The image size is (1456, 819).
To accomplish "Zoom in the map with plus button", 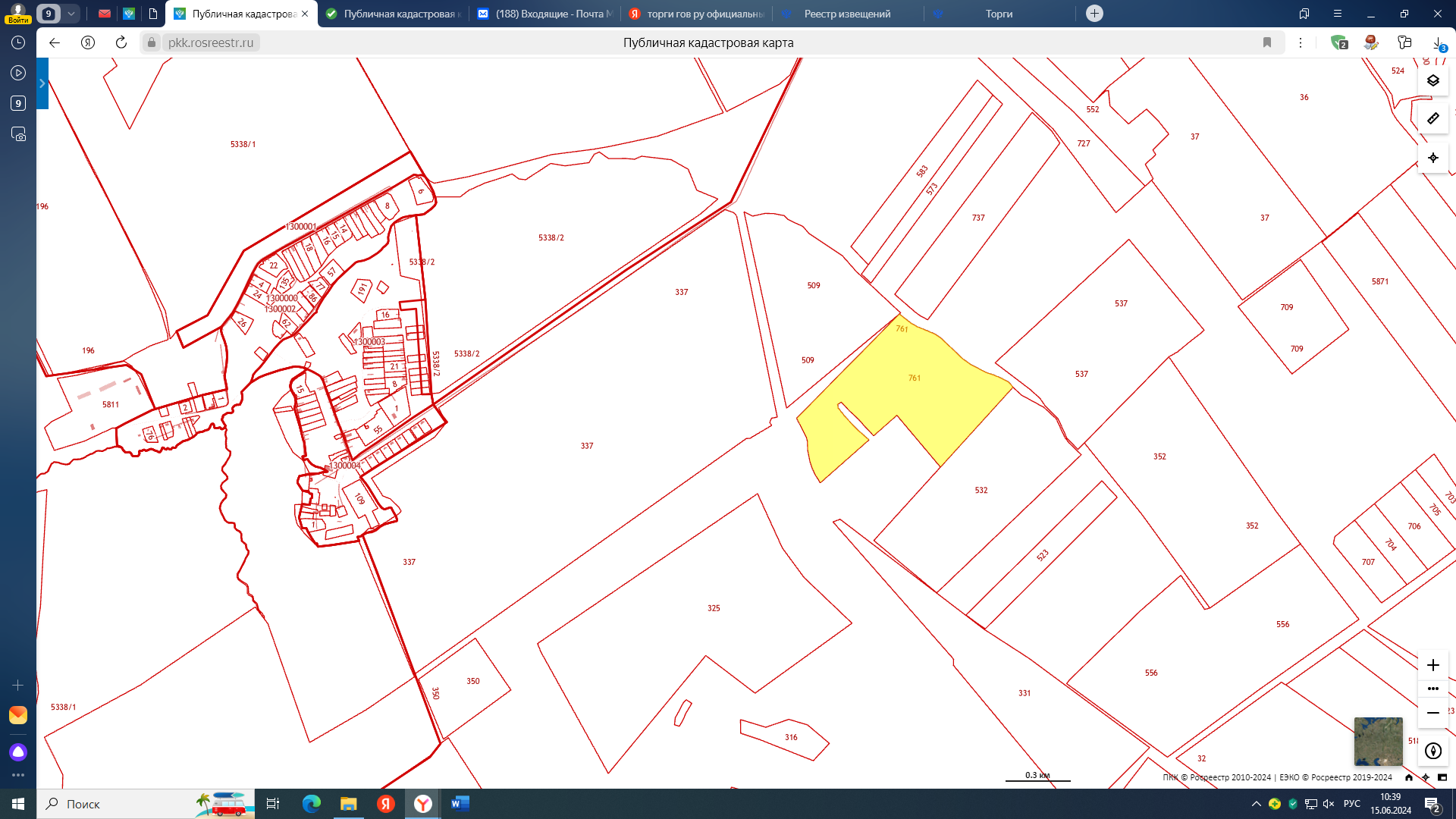I will 1432,665.
